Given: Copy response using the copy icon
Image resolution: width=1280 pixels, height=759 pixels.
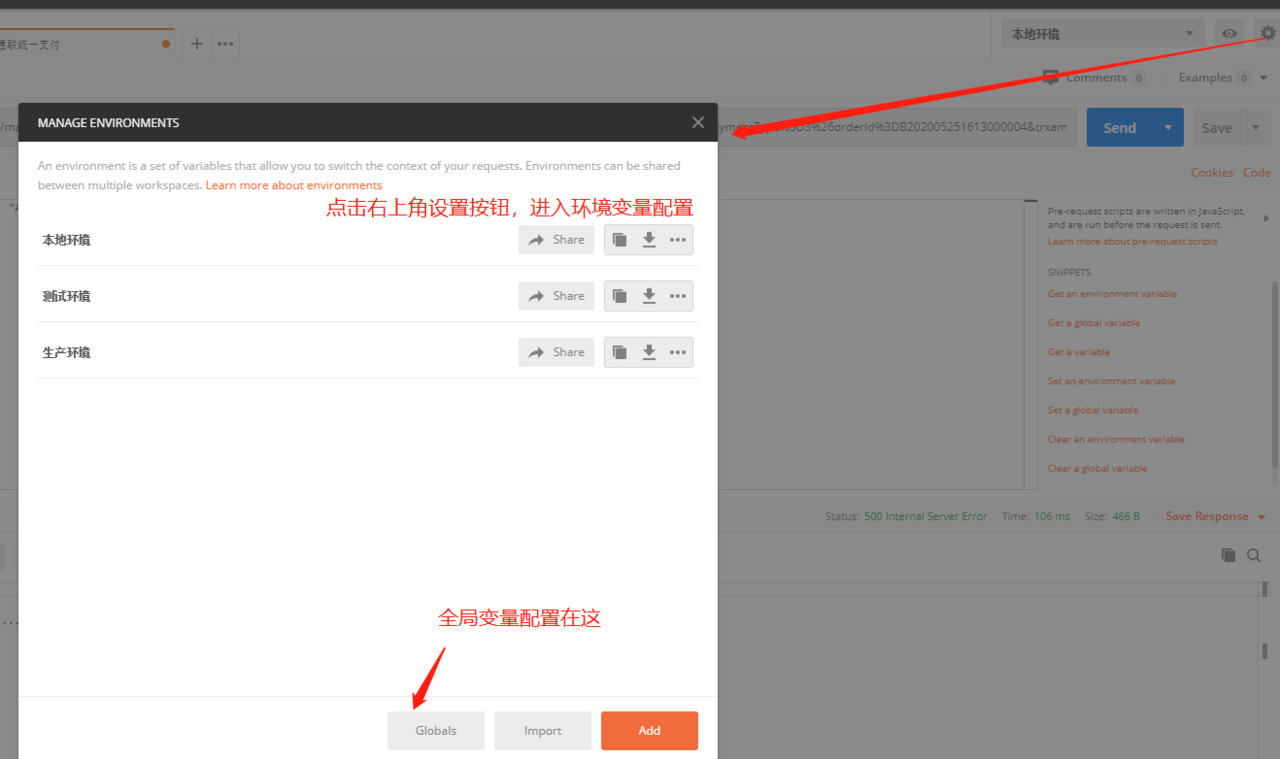Looking at the screenshot, I should [x=1228, y=555].
